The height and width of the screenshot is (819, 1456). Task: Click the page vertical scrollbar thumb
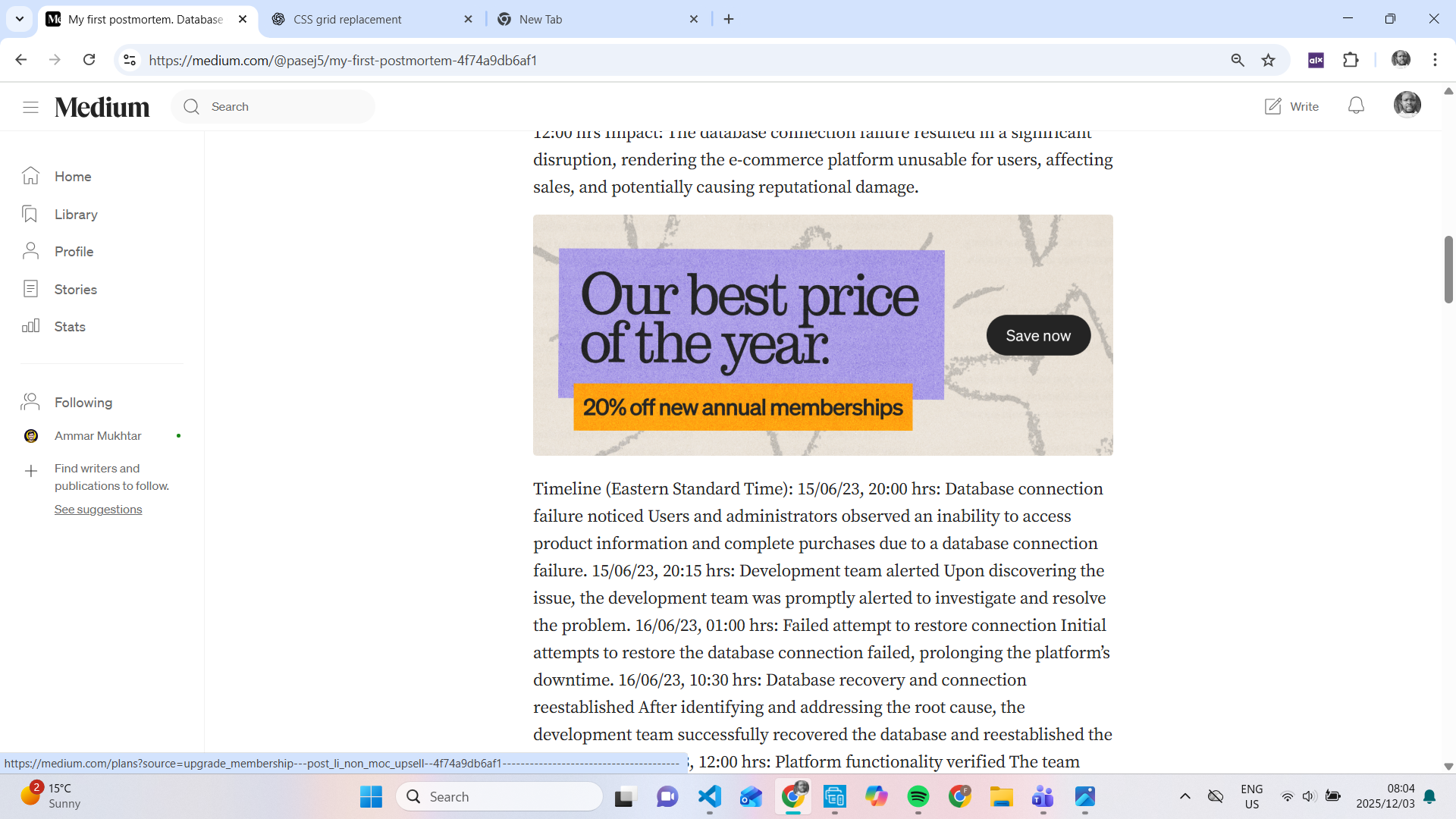[x=1448, y=269]
